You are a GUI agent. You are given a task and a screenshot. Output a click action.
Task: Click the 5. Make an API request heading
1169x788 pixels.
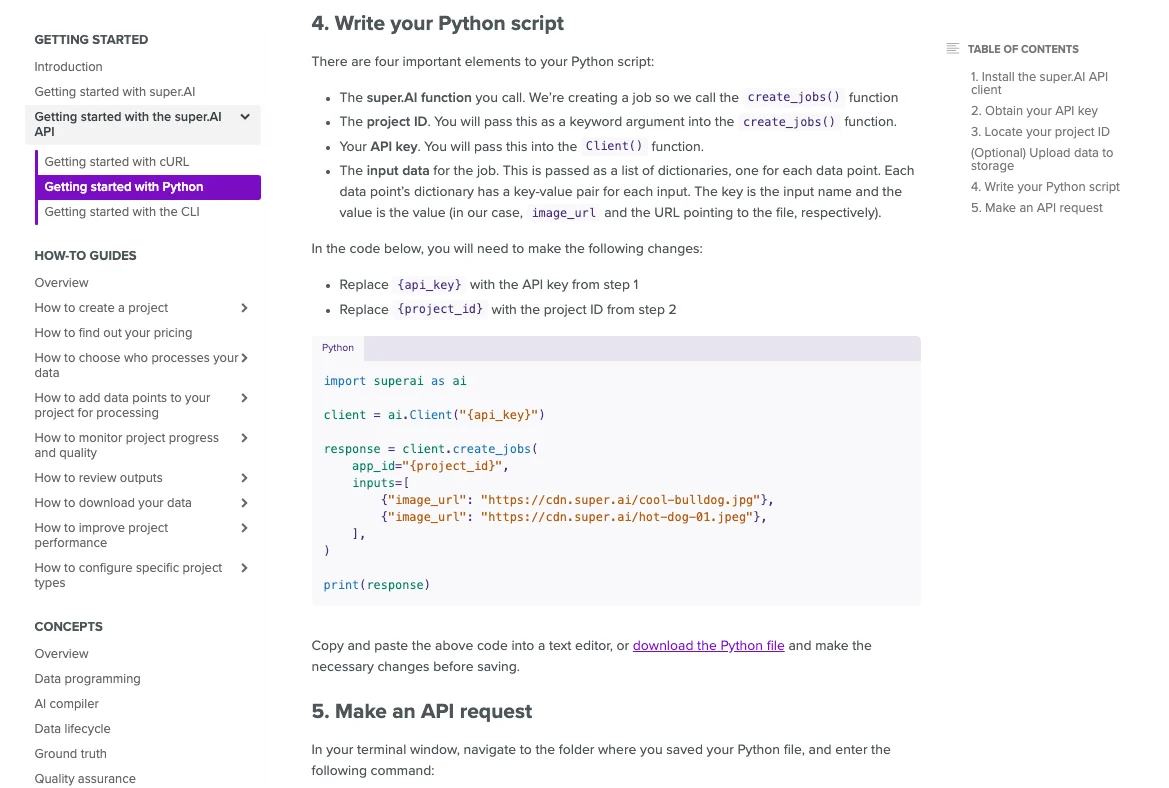(x=422, y=711)
